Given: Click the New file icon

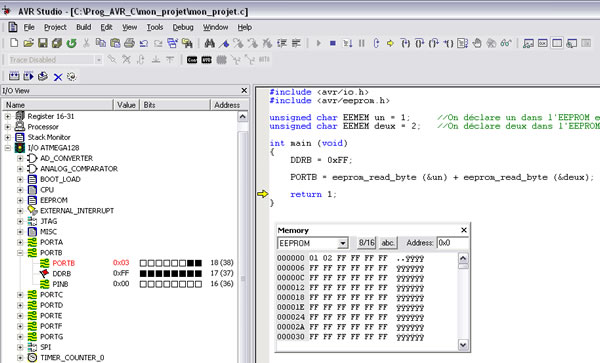Looking at the screenshot, I should click(x=14, y=43).
